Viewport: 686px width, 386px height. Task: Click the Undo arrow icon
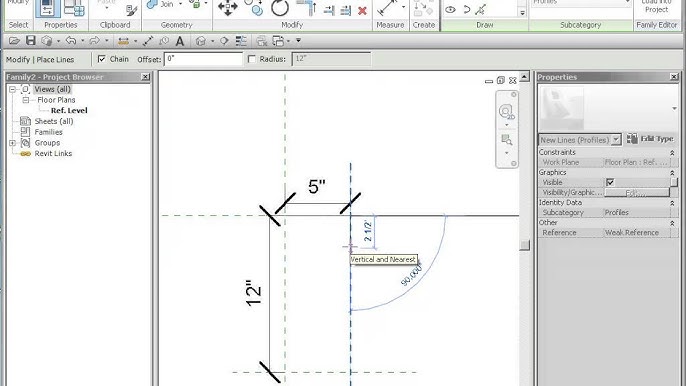(x=70, y=41)
